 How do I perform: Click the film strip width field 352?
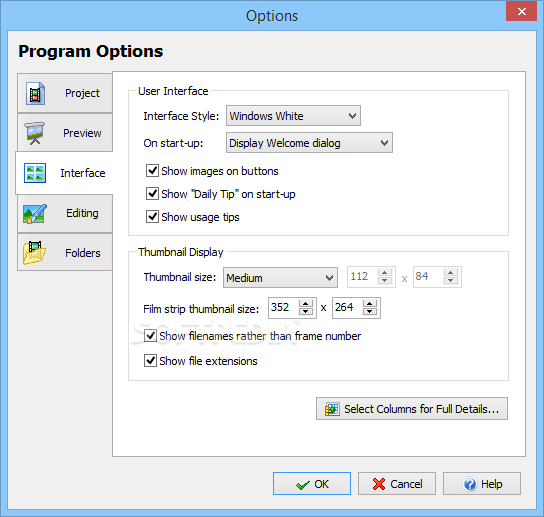click(284, 307)
